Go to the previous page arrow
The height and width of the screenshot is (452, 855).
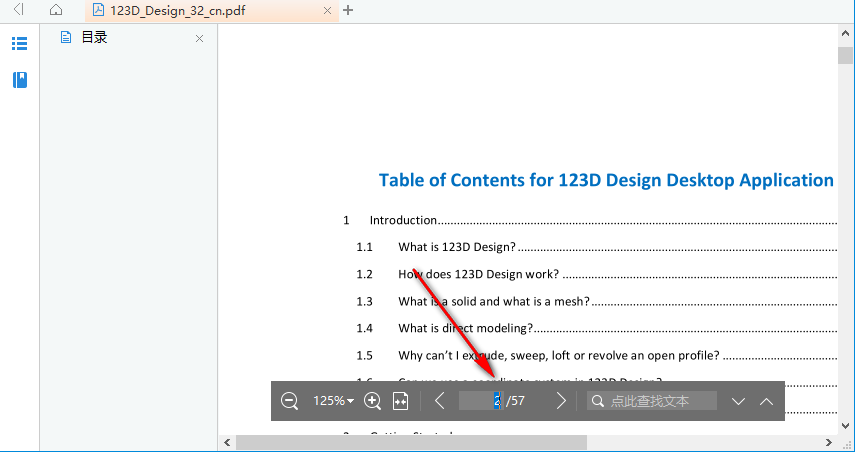pyautogui.click(x=440, y=401)
